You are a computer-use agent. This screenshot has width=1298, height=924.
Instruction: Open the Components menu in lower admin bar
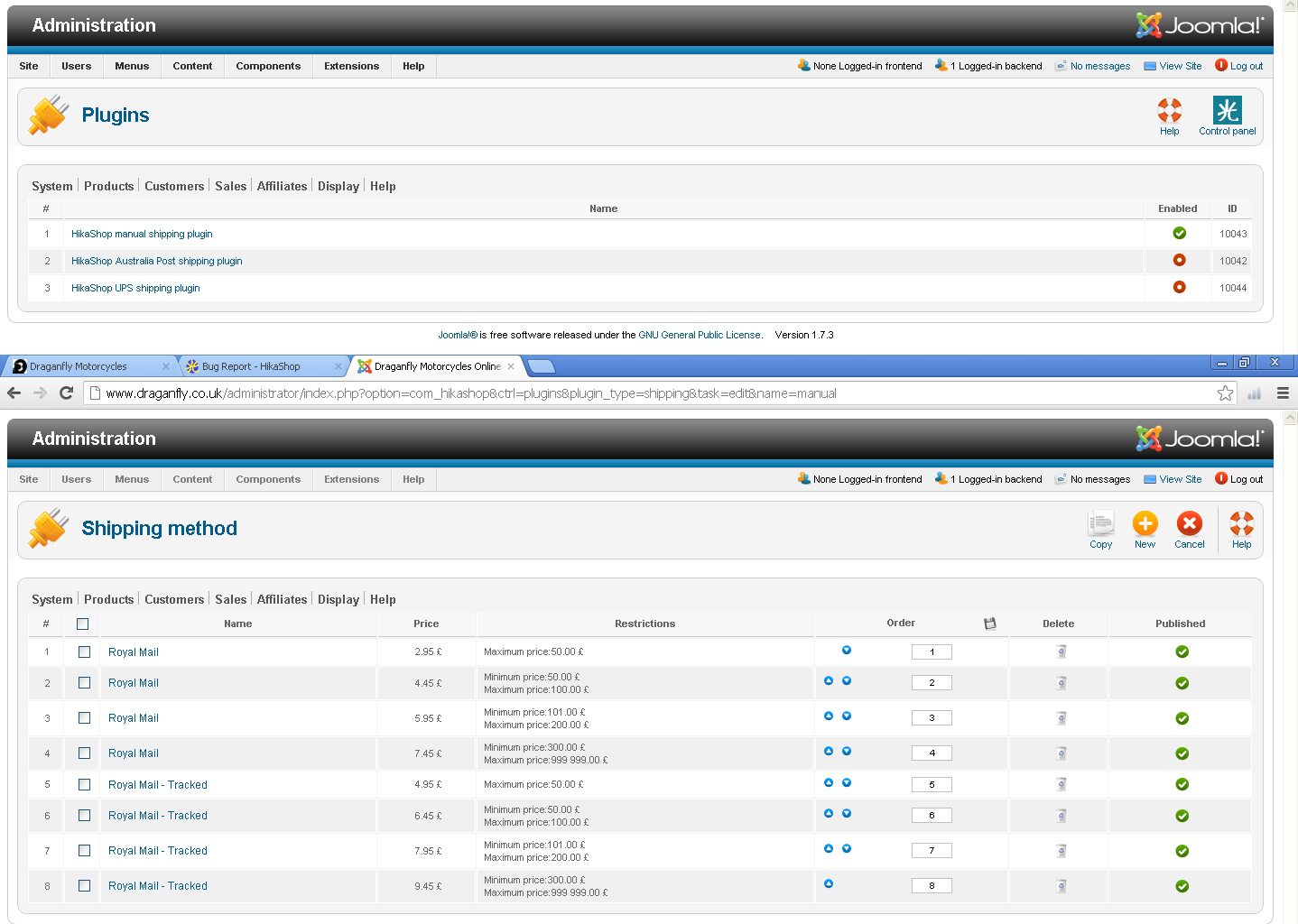point(268,479)
